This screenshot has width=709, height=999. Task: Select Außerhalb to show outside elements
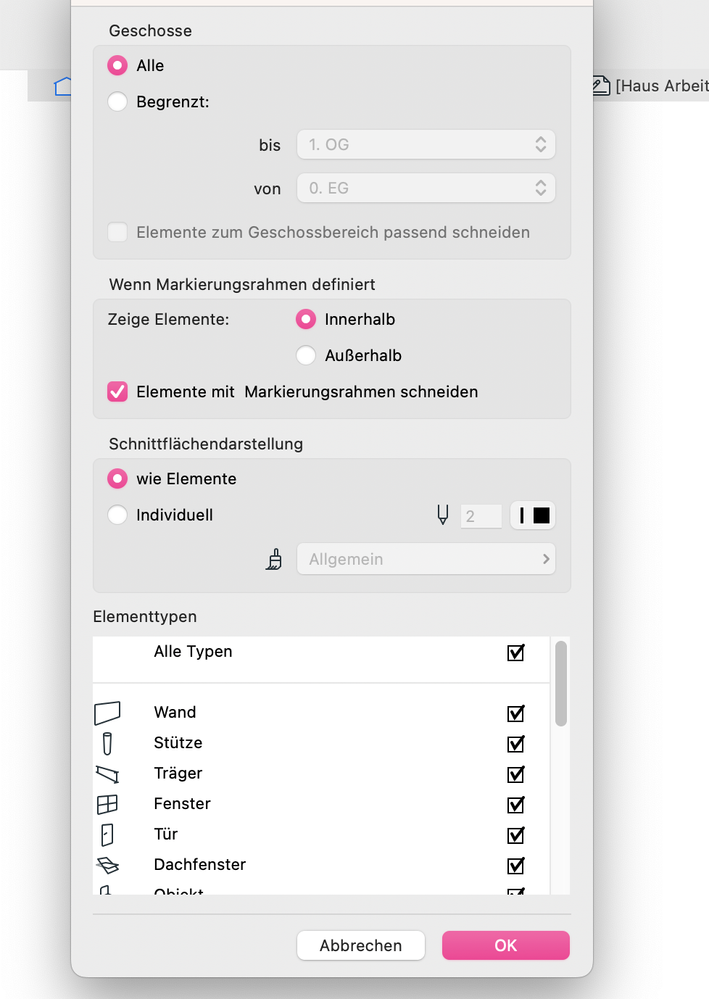306,355
